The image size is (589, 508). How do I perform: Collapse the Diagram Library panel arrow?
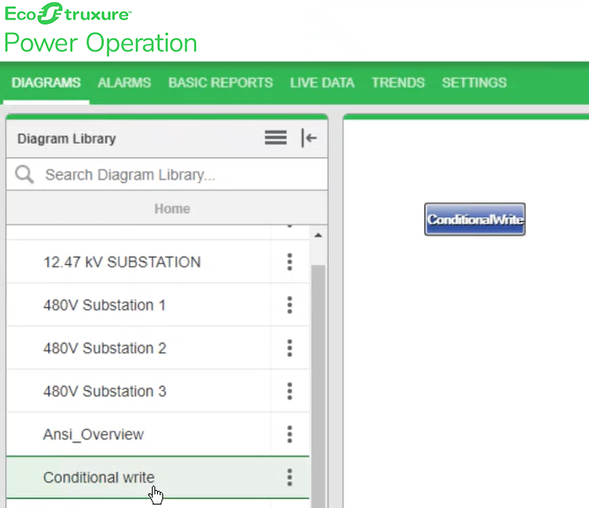coord(309,138)
